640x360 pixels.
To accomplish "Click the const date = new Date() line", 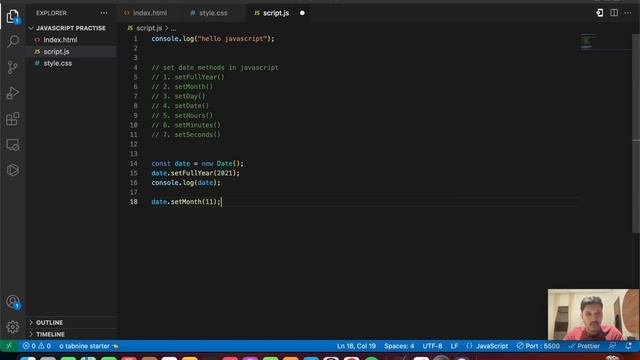I will coord(197,163).
